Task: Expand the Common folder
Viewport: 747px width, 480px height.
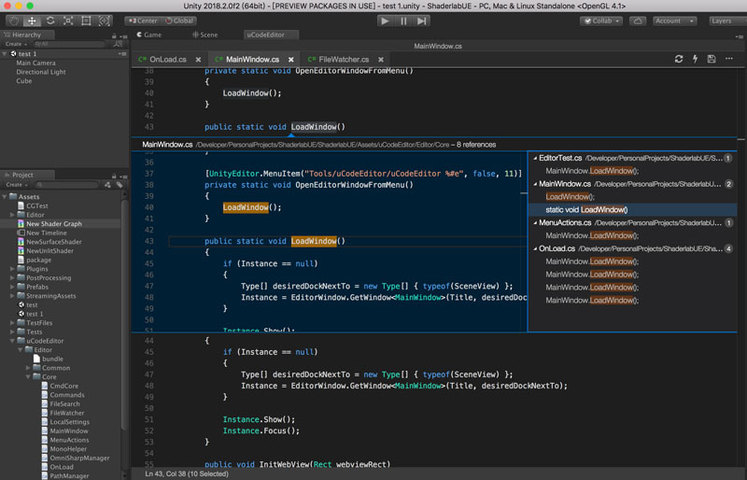Action: tap(28, 368)
